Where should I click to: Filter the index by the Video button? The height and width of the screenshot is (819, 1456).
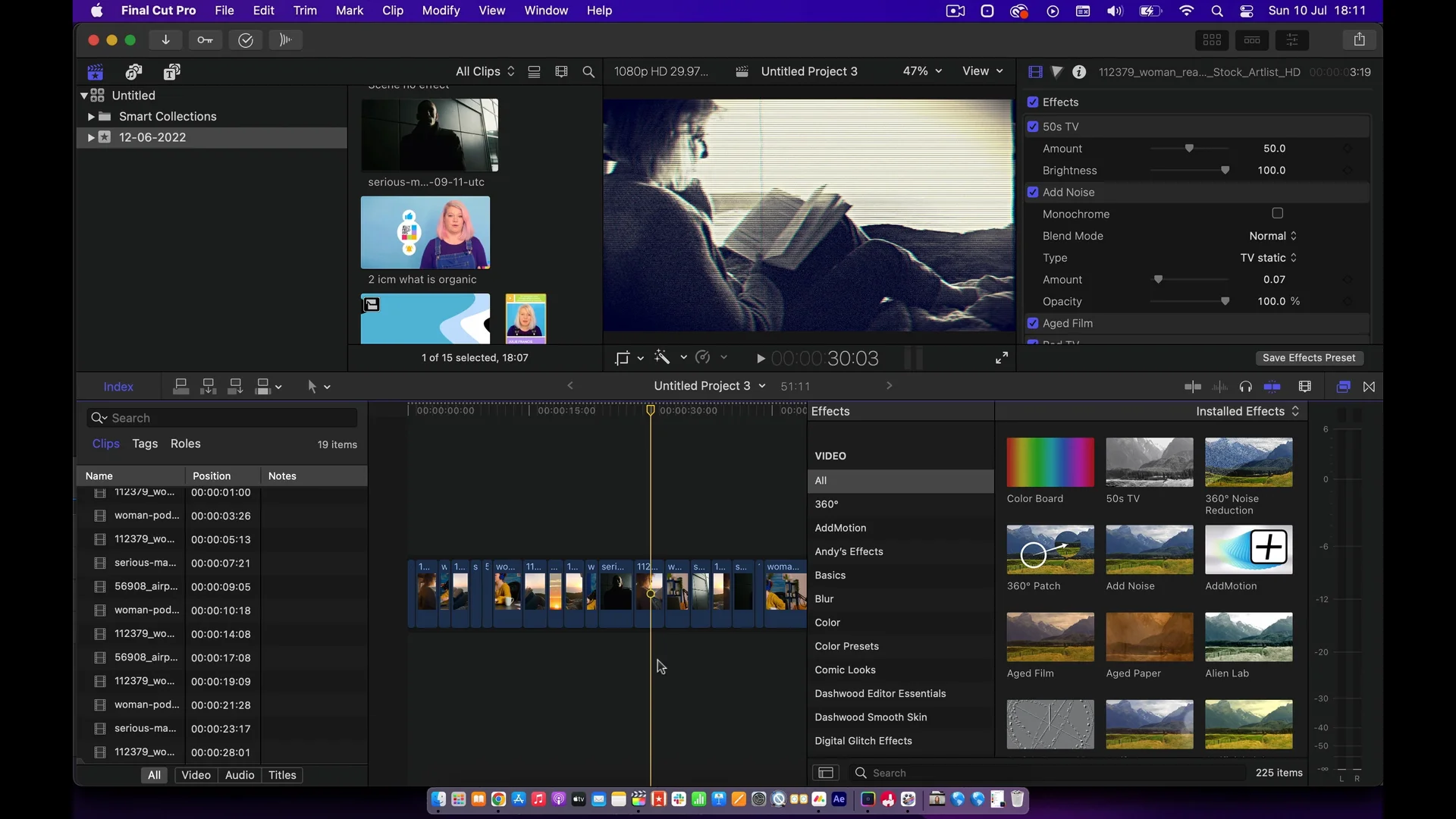(196, 775)
